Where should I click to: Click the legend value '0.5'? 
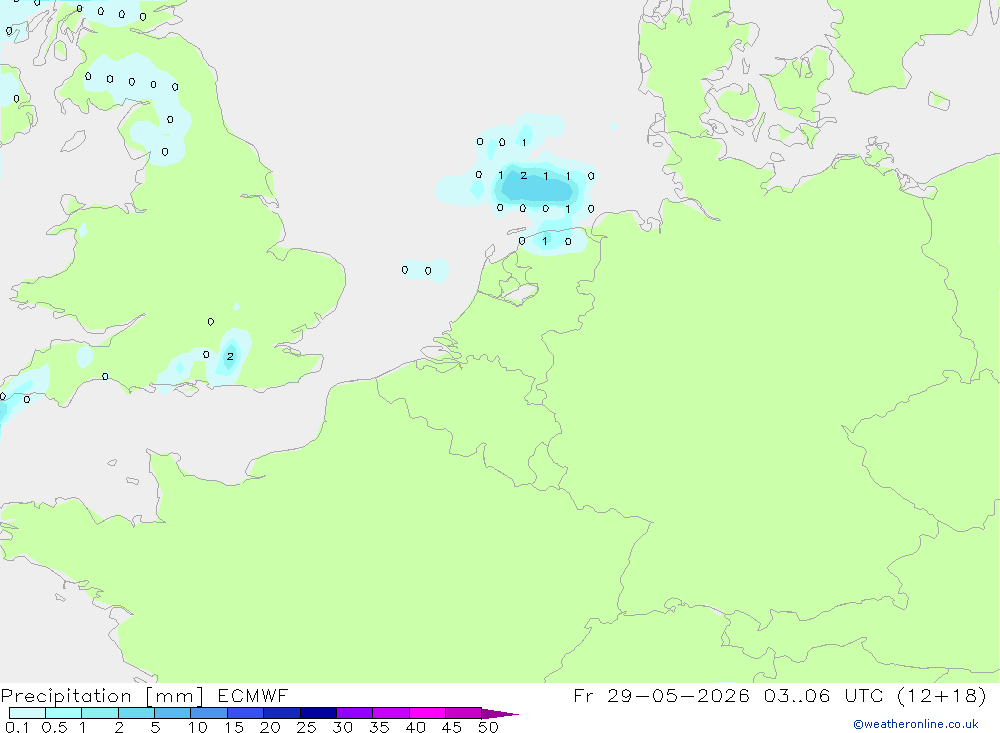(x=54, y=727)
